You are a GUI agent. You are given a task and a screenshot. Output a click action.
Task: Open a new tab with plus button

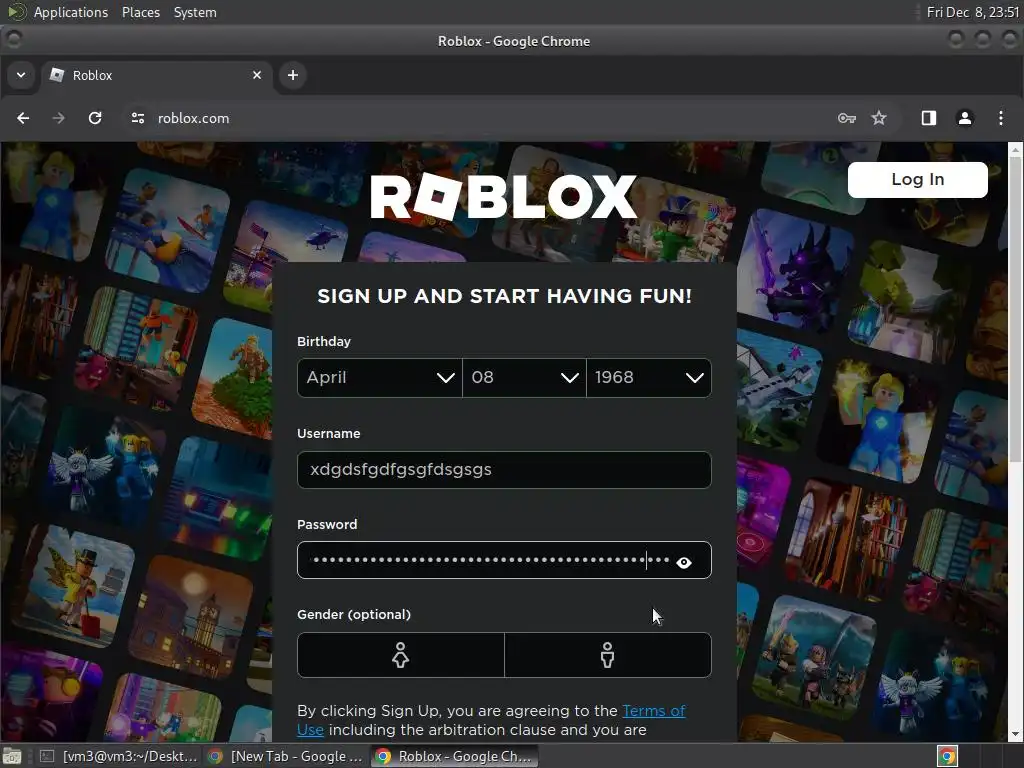[x=293, y=75]
